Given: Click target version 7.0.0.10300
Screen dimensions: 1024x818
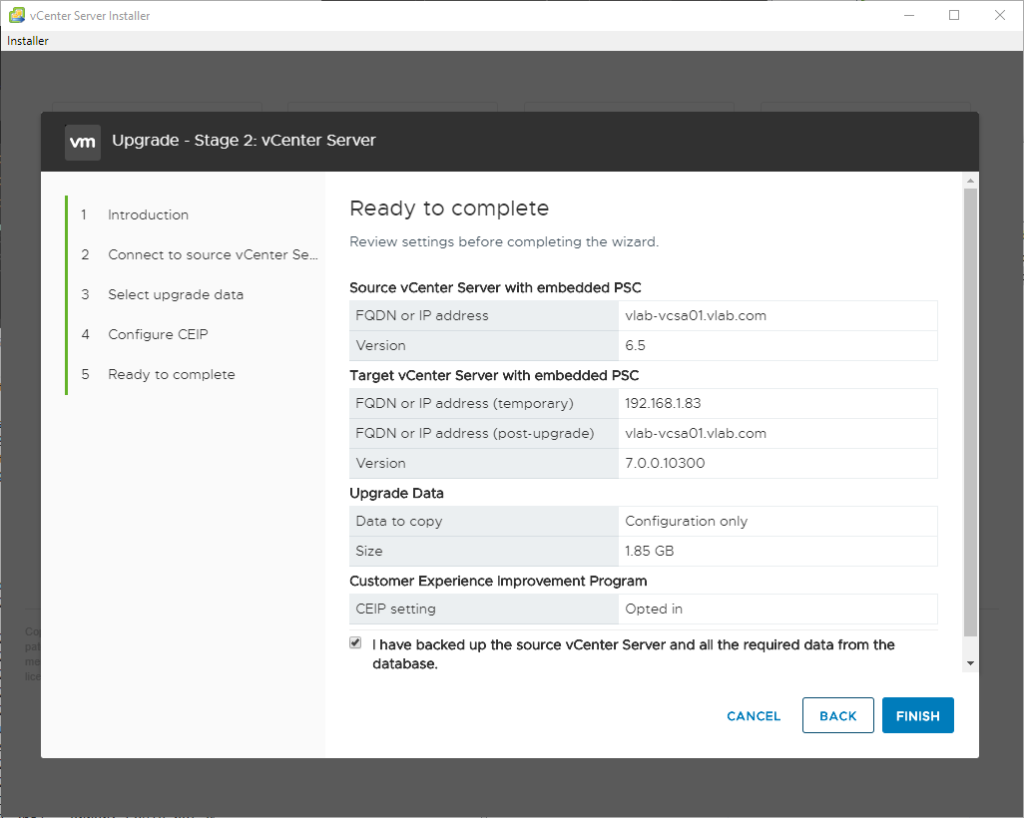Looking at the screenshot, I should click(x=665, y=463).
